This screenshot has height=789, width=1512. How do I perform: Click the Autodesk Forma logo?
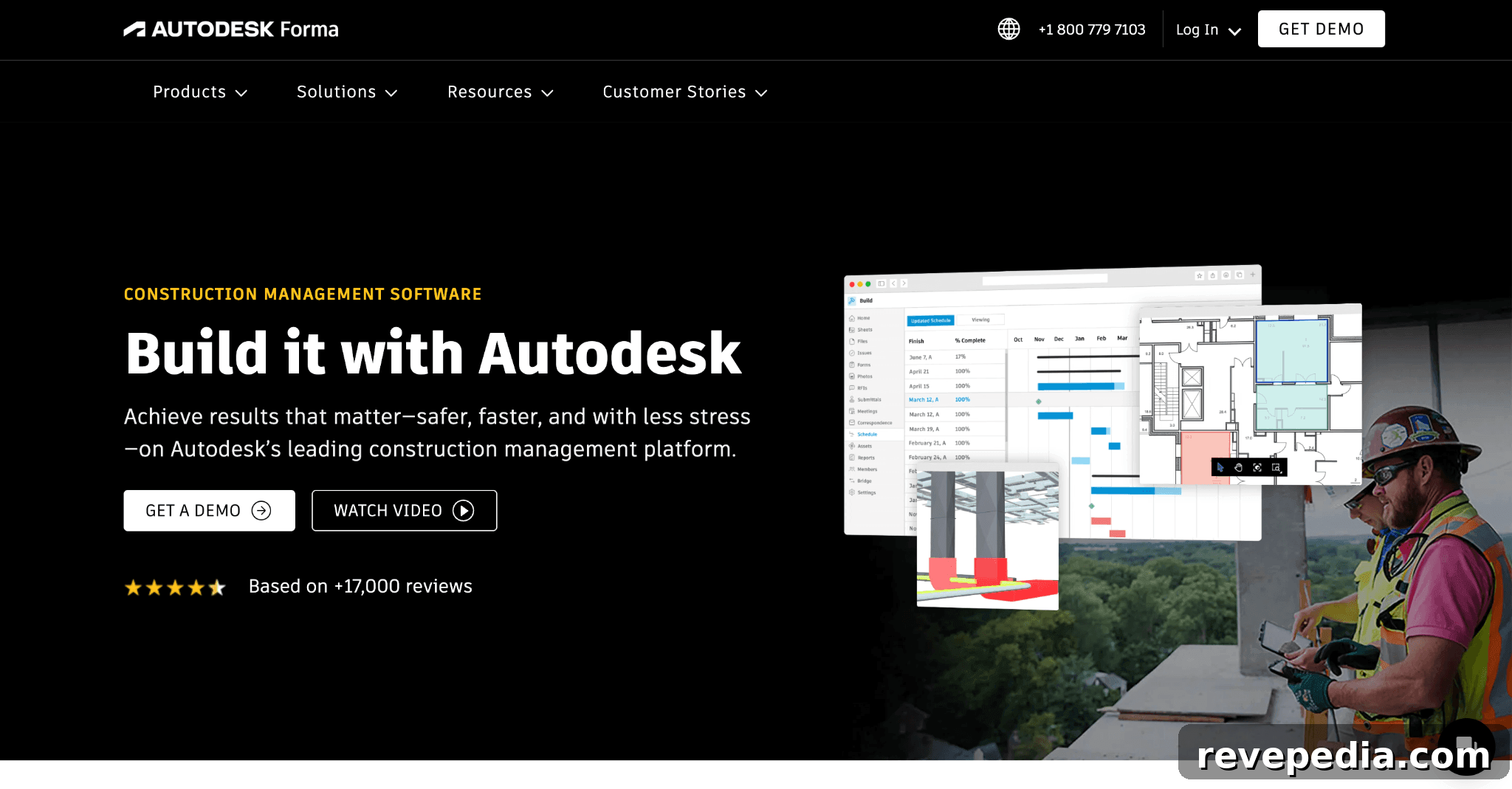(x=231, y=30)
